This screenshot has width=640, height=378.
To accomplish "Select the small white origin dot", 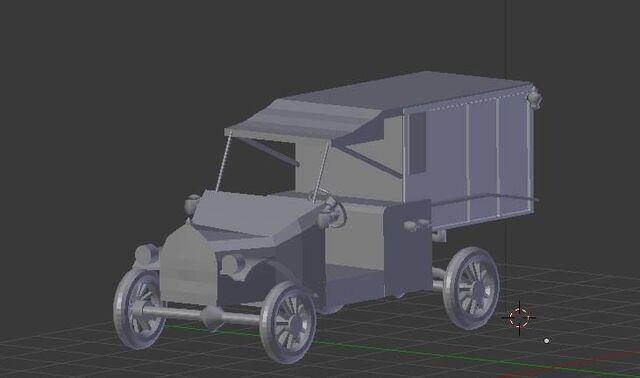I will pyautogui.click(x=547, y=340).
